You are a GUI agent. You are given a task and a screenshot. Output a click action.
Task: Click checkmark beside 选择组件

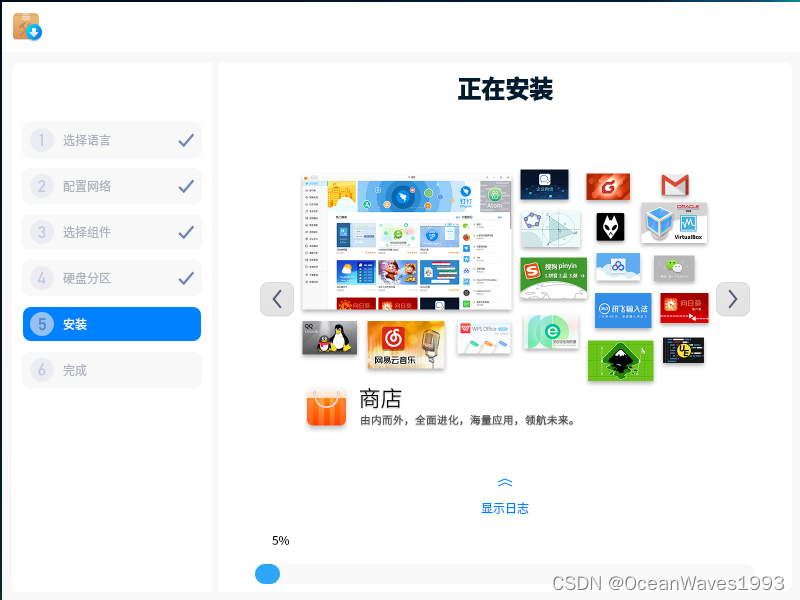pos(186,232)
